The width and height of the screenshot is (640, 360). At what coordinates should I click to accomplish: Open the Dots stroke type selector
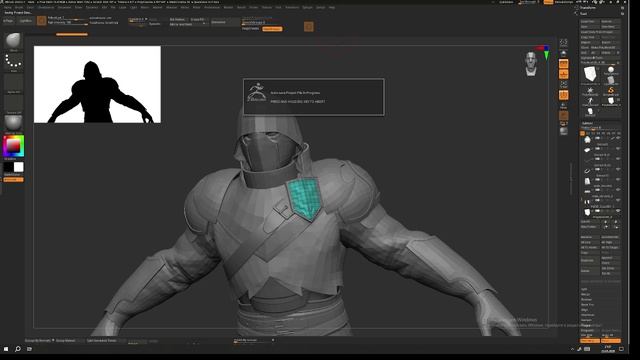point(13,62)
